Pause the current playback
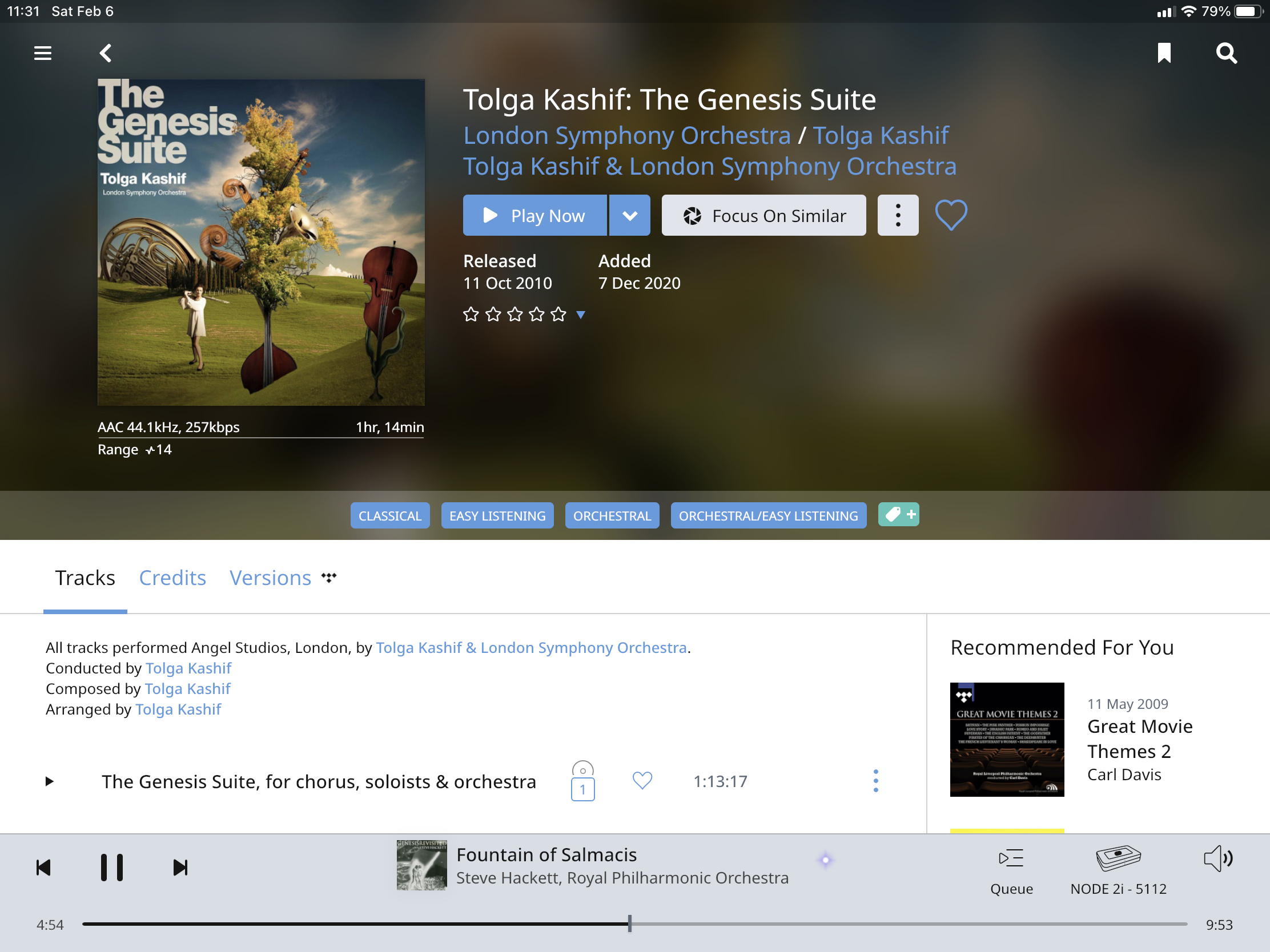This screenshot has width=1270, height=952. pos(111,867)
